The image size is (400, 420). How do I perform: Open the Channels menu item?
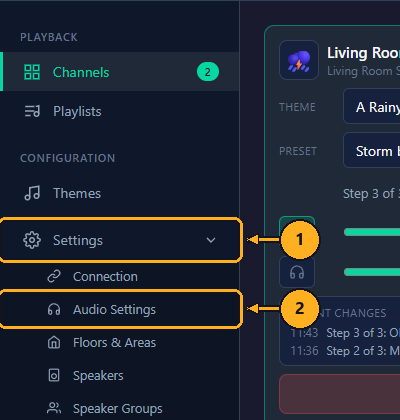coord(119,72)
